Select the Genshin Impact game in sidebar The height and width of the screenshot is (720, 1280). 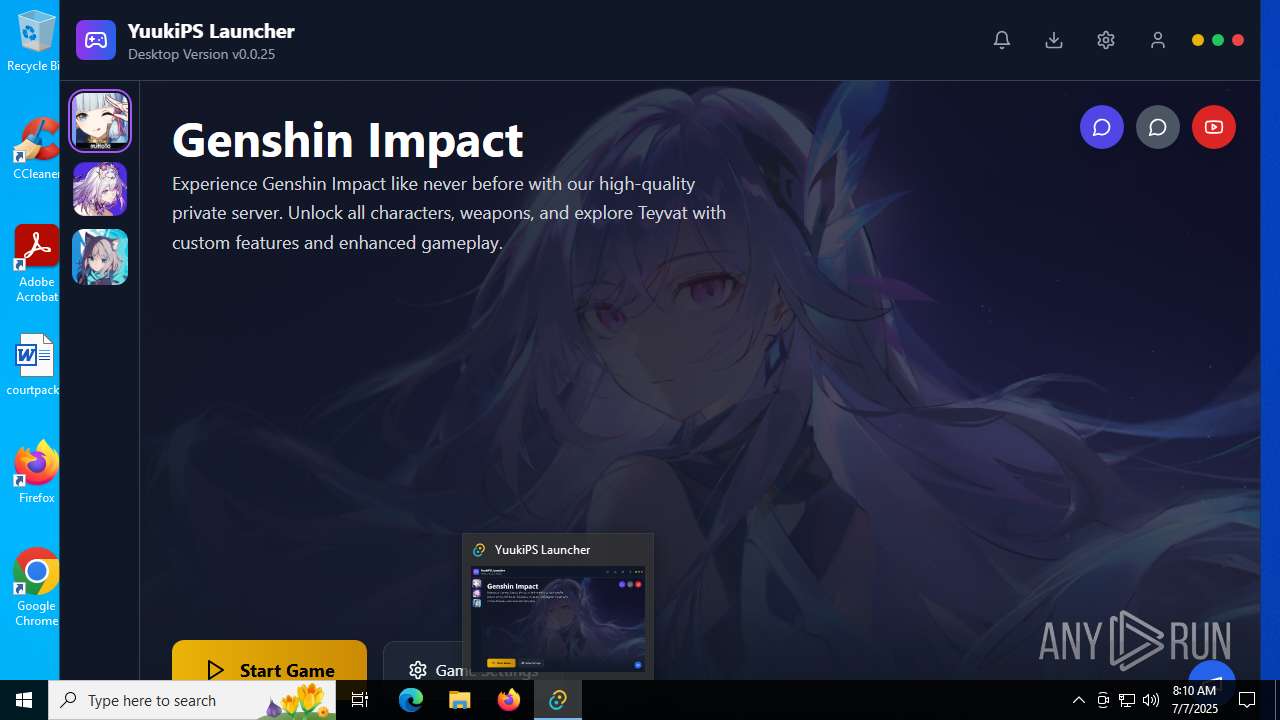click(100, 121)
